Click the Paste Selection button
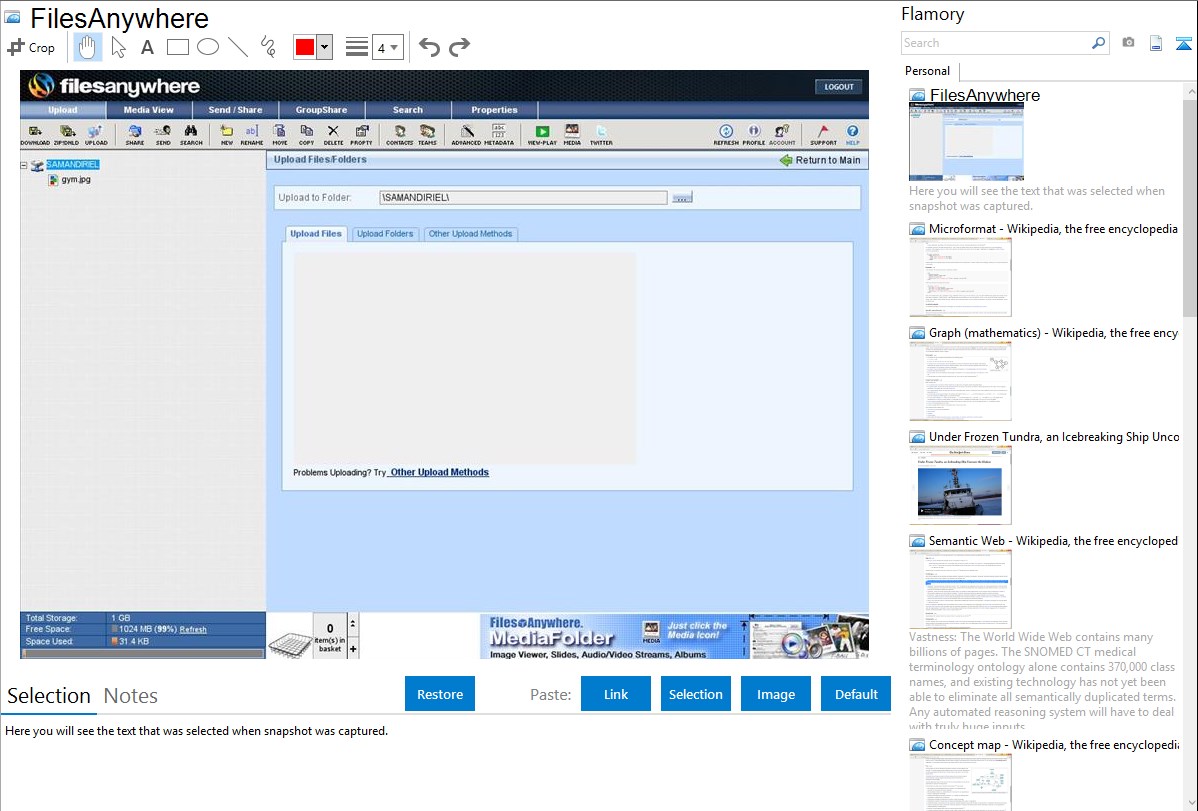 pos(695,694)
